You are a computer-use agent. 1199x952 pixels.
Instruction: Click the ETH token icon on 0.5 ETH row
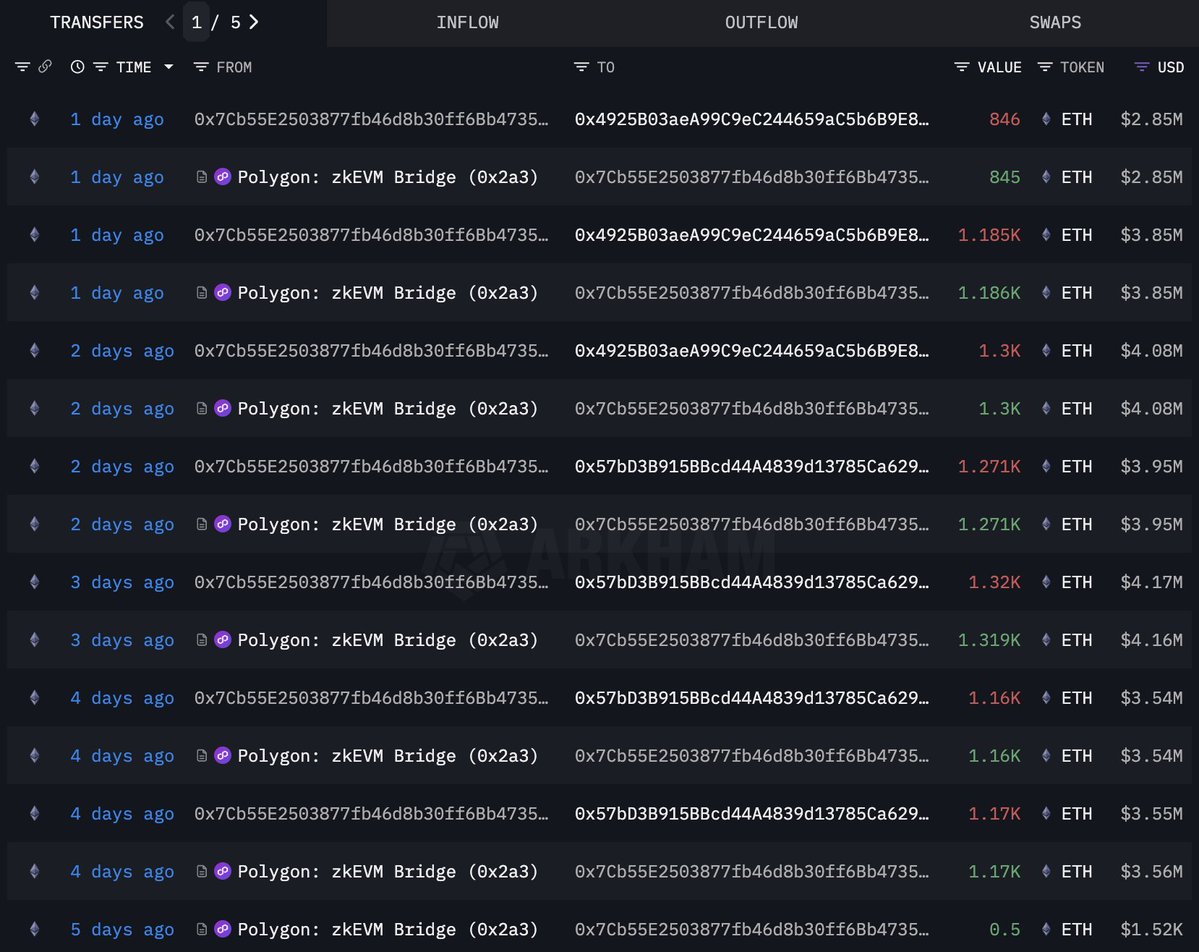tap(1045, 929)
